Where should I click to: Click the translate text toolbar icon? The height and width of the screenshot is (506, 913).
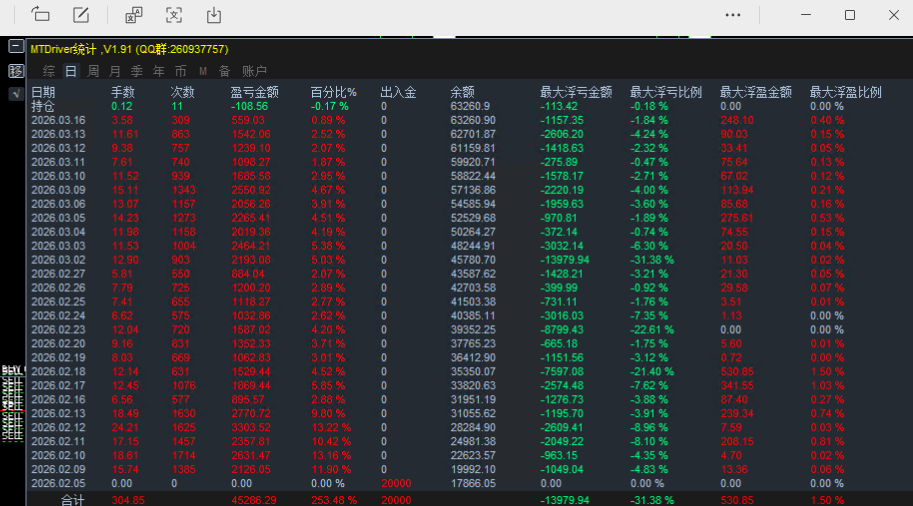point(134,15)
